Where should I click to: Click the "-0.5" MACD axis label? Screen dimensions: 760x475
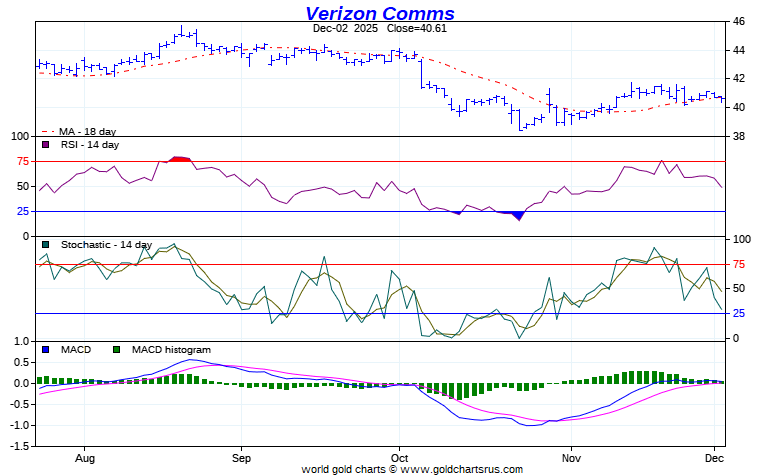click(20, 404)
